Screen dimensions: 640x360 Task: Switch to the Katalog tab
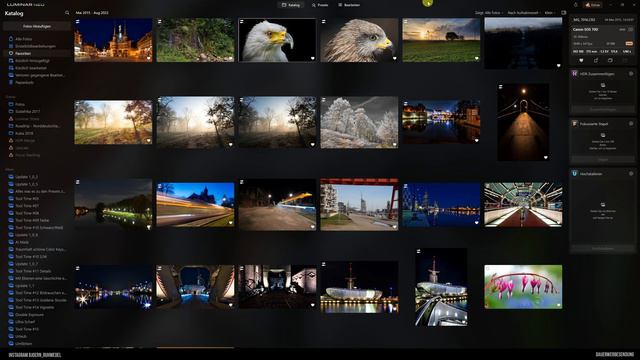[x=291, y=5]
